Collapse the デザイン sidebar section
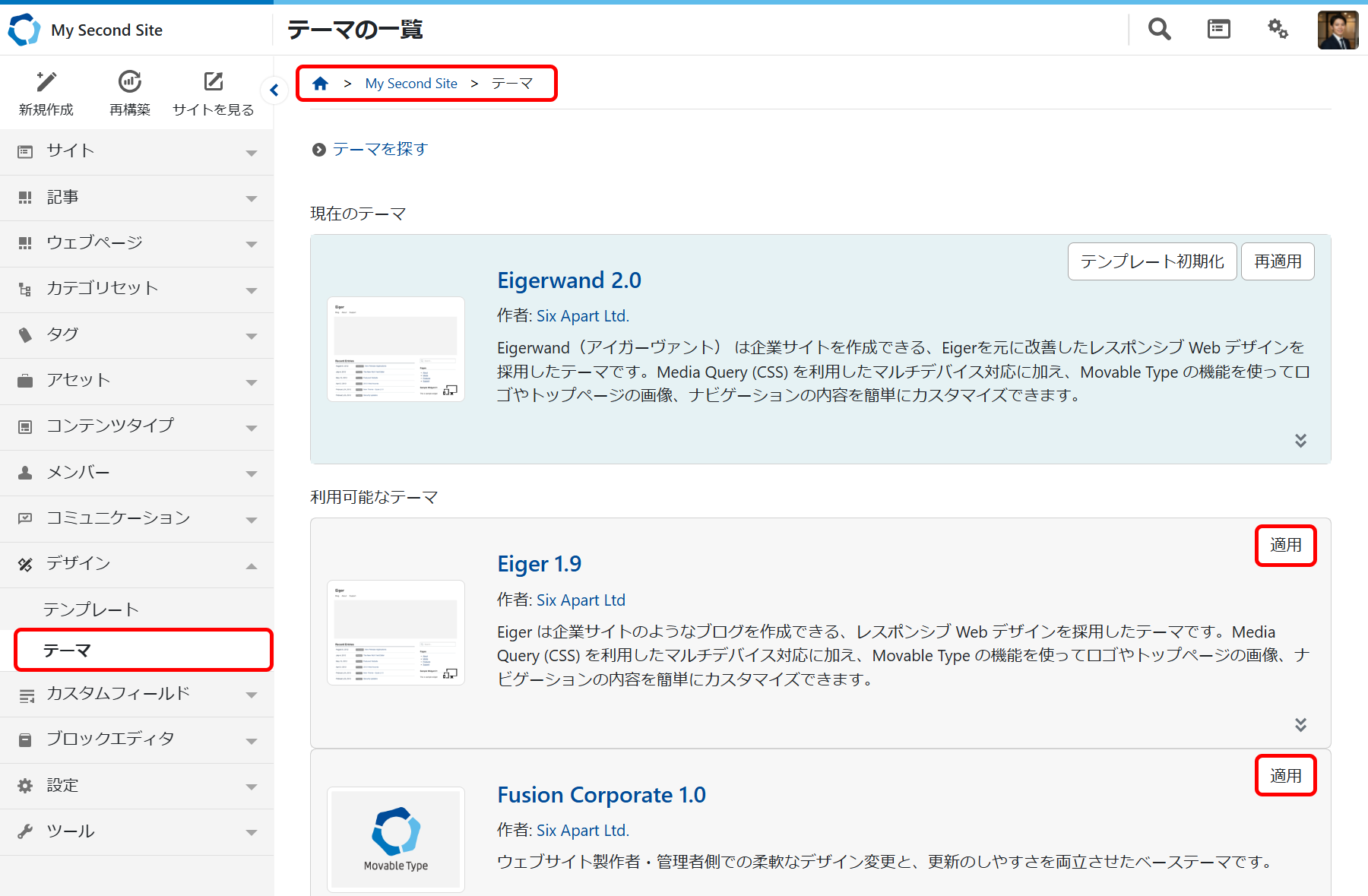The image size is (1368, 896). [137, 564]
